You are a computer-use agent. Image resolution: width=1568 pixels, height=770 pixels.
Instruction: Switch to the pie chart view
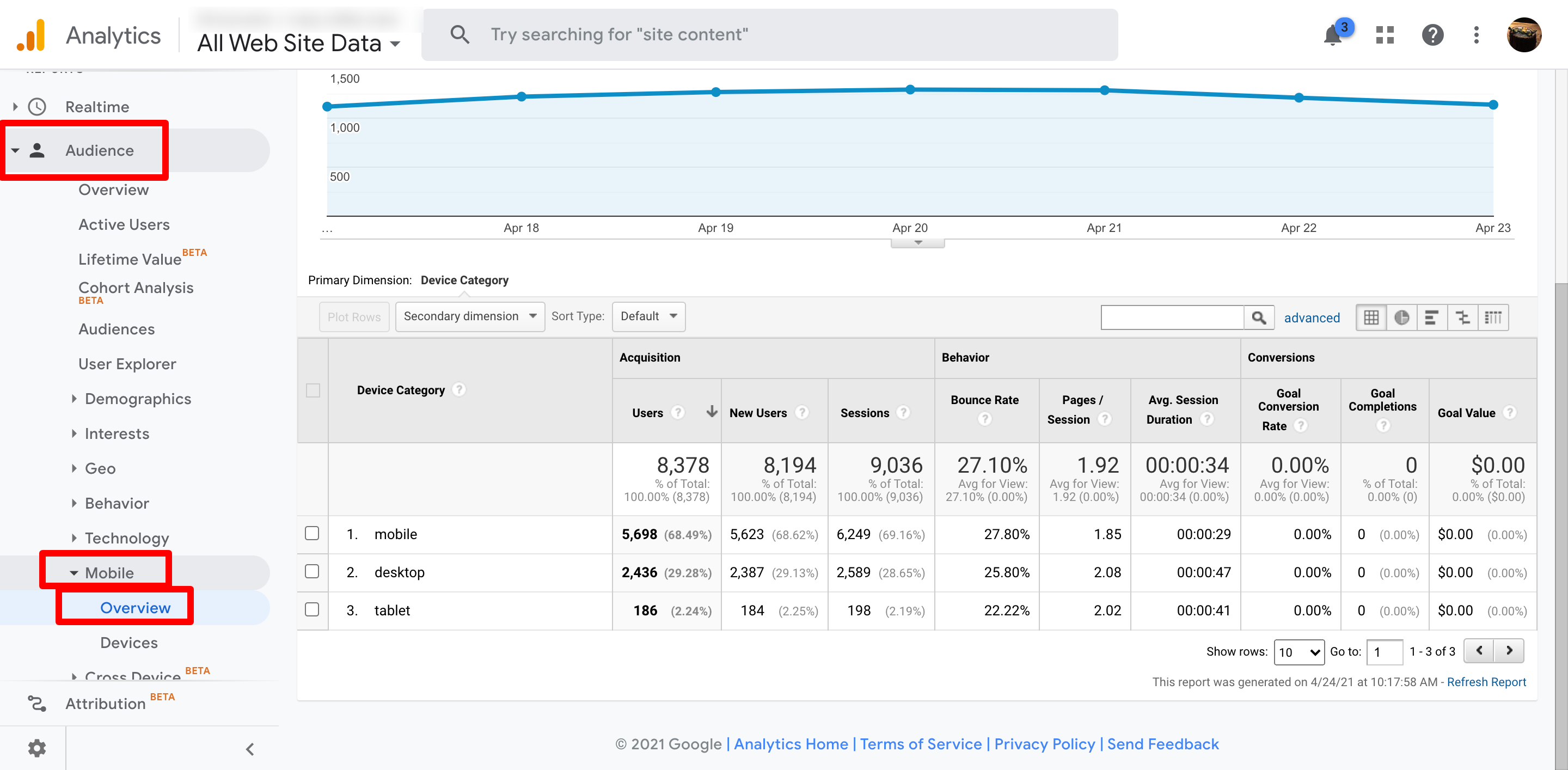[1401, 317]
